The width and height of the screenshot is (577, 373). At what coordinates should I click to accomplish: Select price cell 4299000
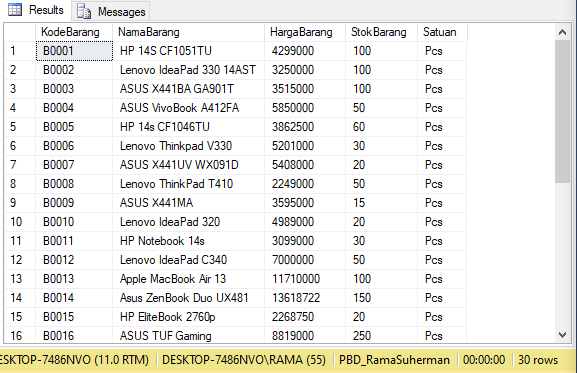pos(305,51)
